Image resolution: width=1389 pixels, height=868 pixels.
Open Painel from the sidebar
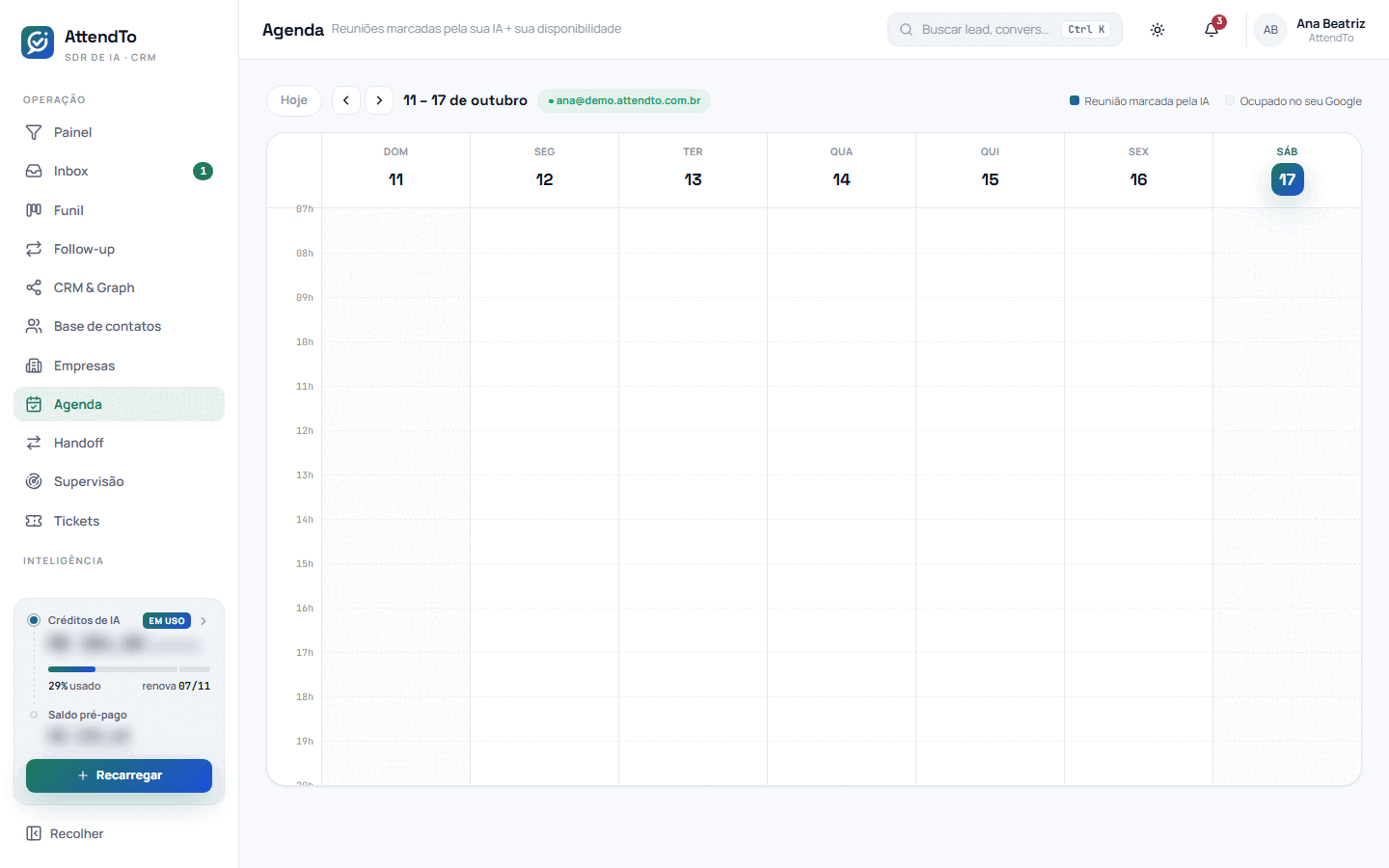(119, 132)
